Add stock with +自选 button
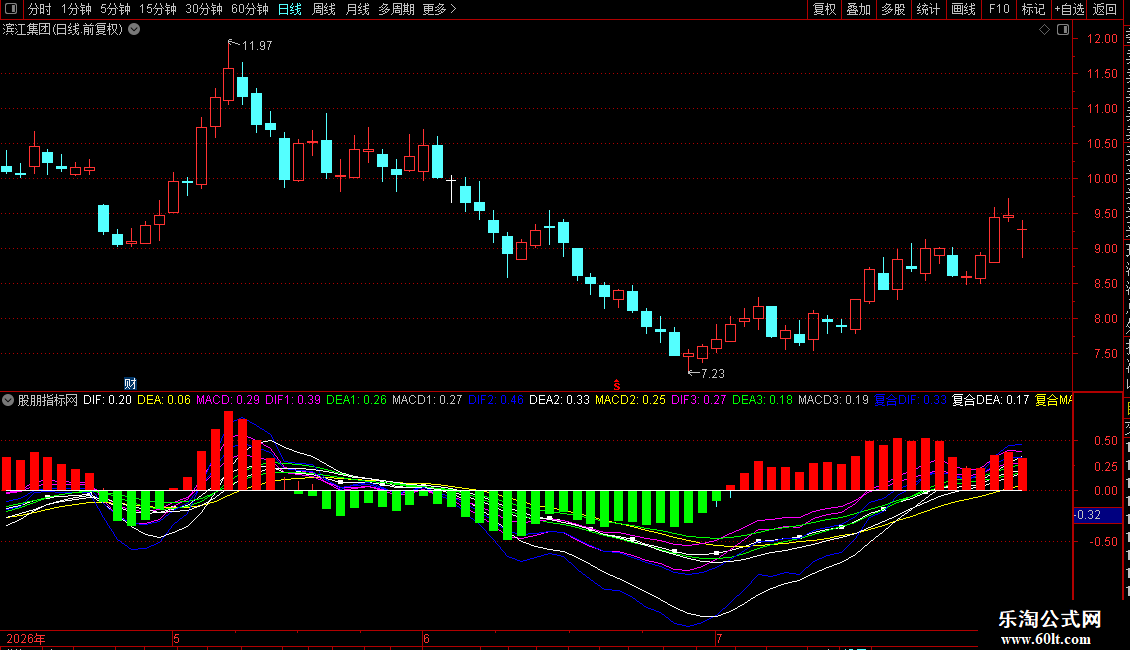The image size is (1130, 650). (x=1069, y=9)
